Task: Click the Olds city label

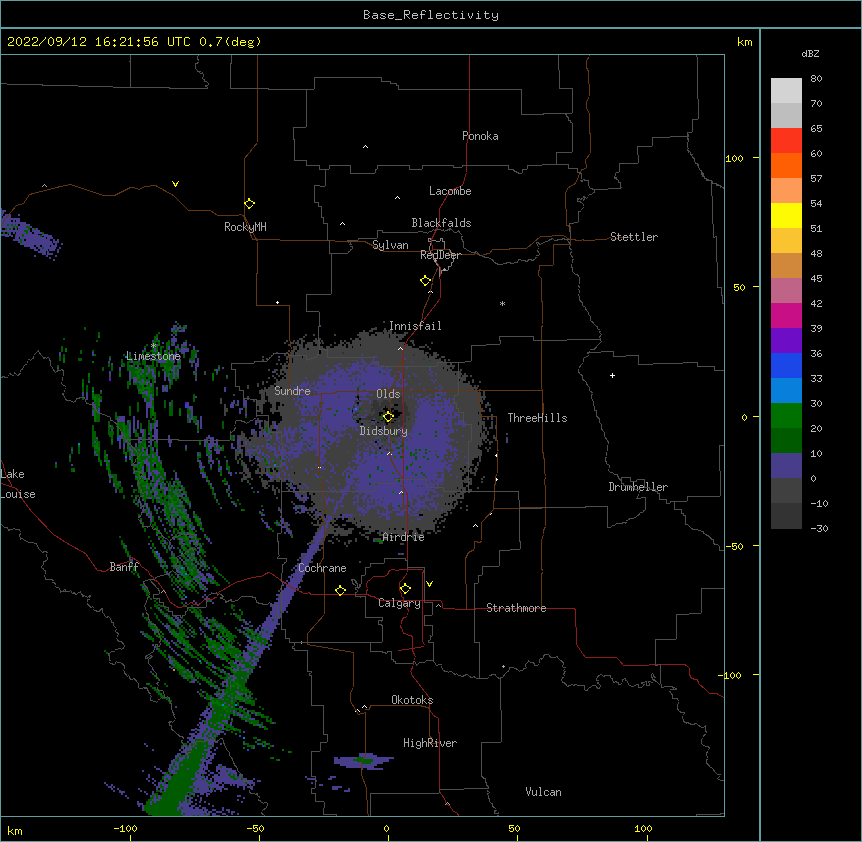Action: (x=388, y=394)
